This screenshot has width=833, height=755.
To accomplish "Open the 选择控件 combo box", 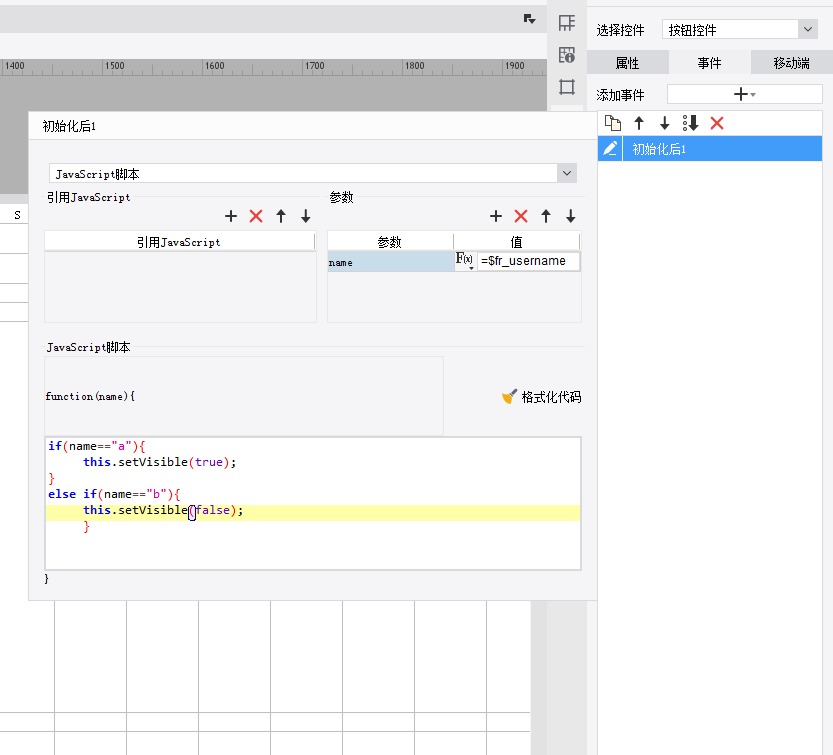I will tap(807, 30).
